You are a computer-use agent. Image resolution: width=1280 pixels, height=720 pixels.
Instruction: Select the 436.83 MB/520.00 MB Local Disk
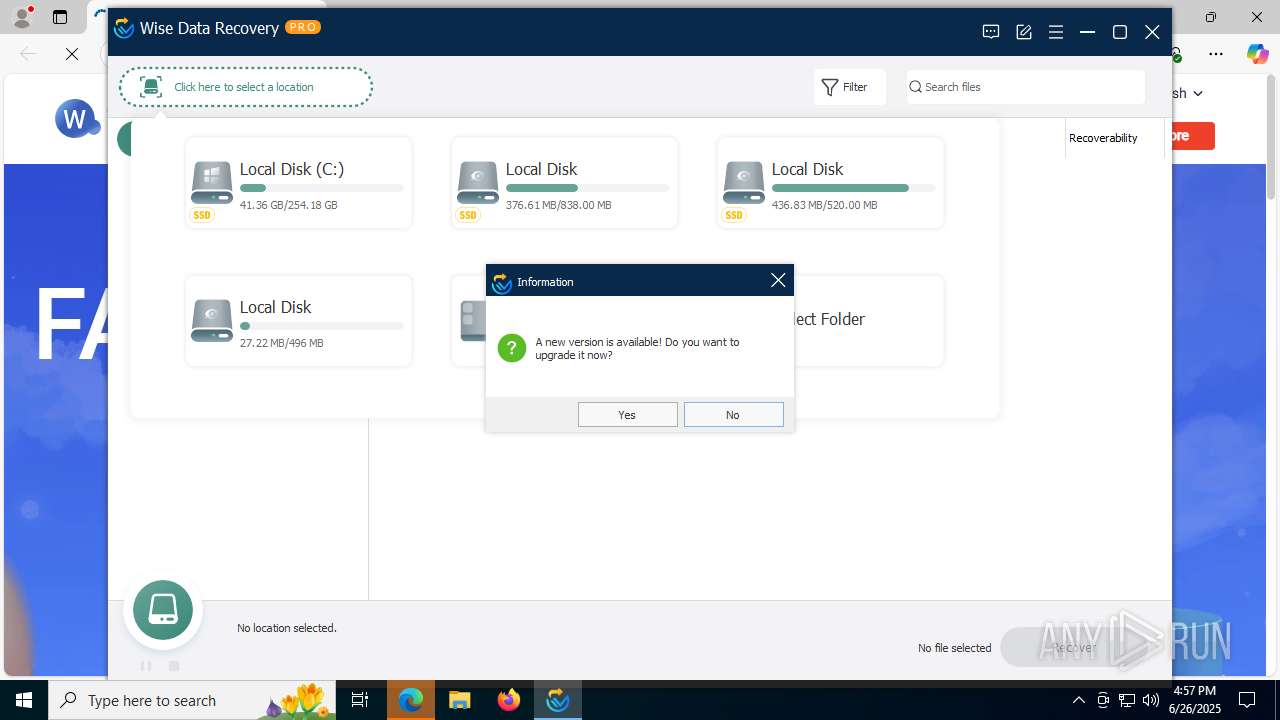click(x=830, y=183)
